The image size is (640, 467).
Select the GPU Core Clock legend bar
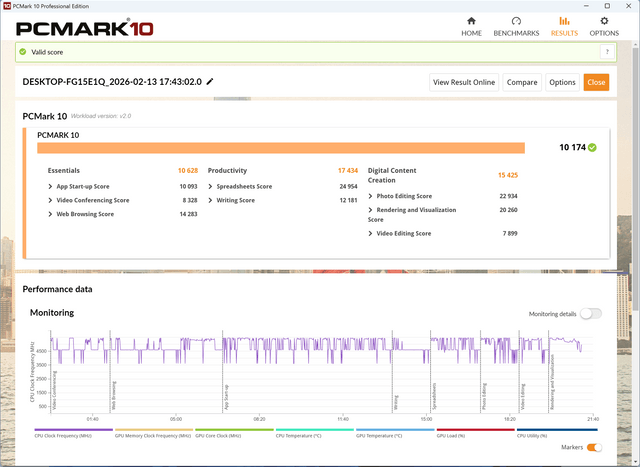coord(234,432)
